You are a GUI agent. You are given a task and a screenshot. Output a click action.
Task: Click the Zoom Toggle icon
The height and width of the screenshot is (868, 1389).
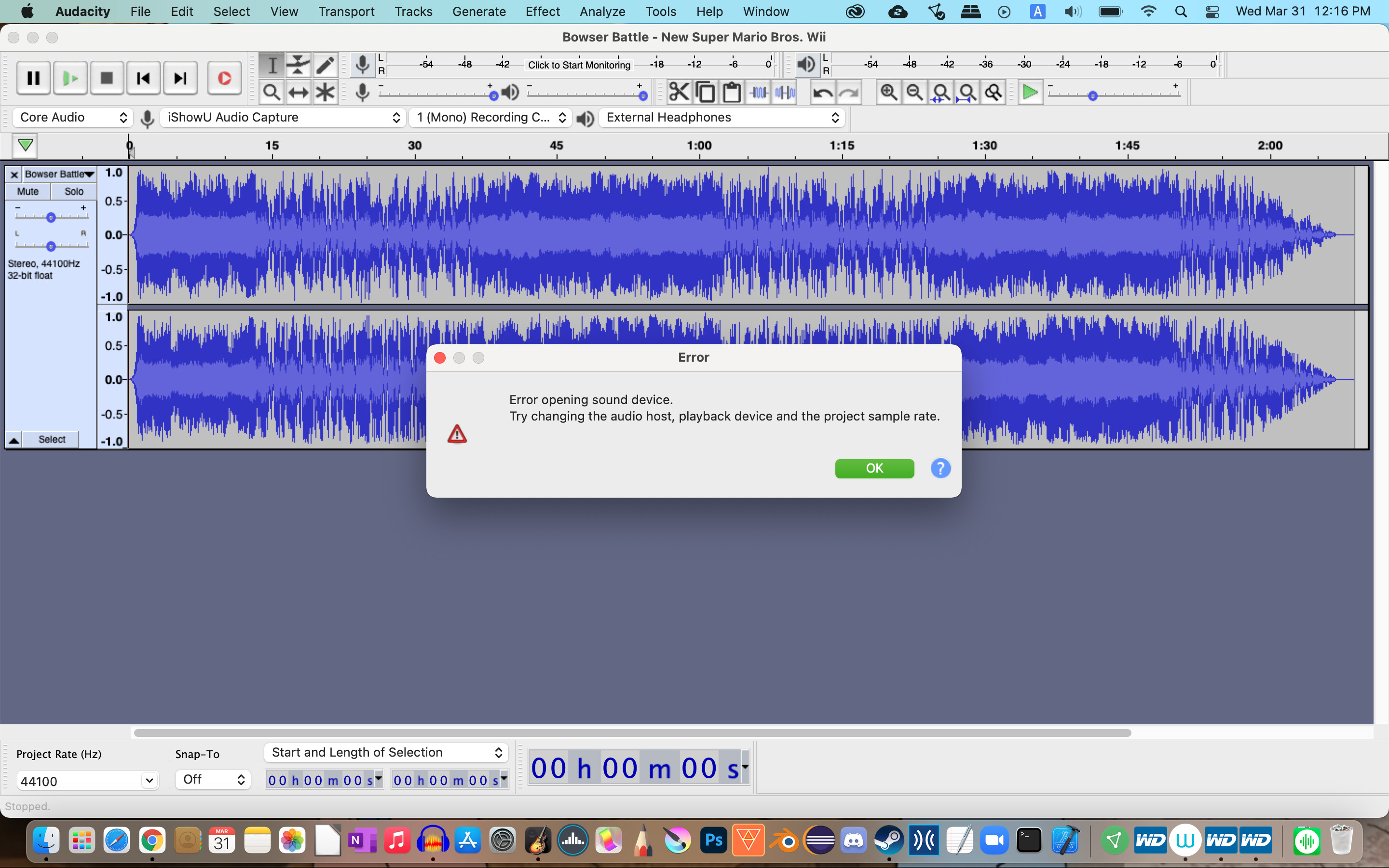tap(994, 92)
